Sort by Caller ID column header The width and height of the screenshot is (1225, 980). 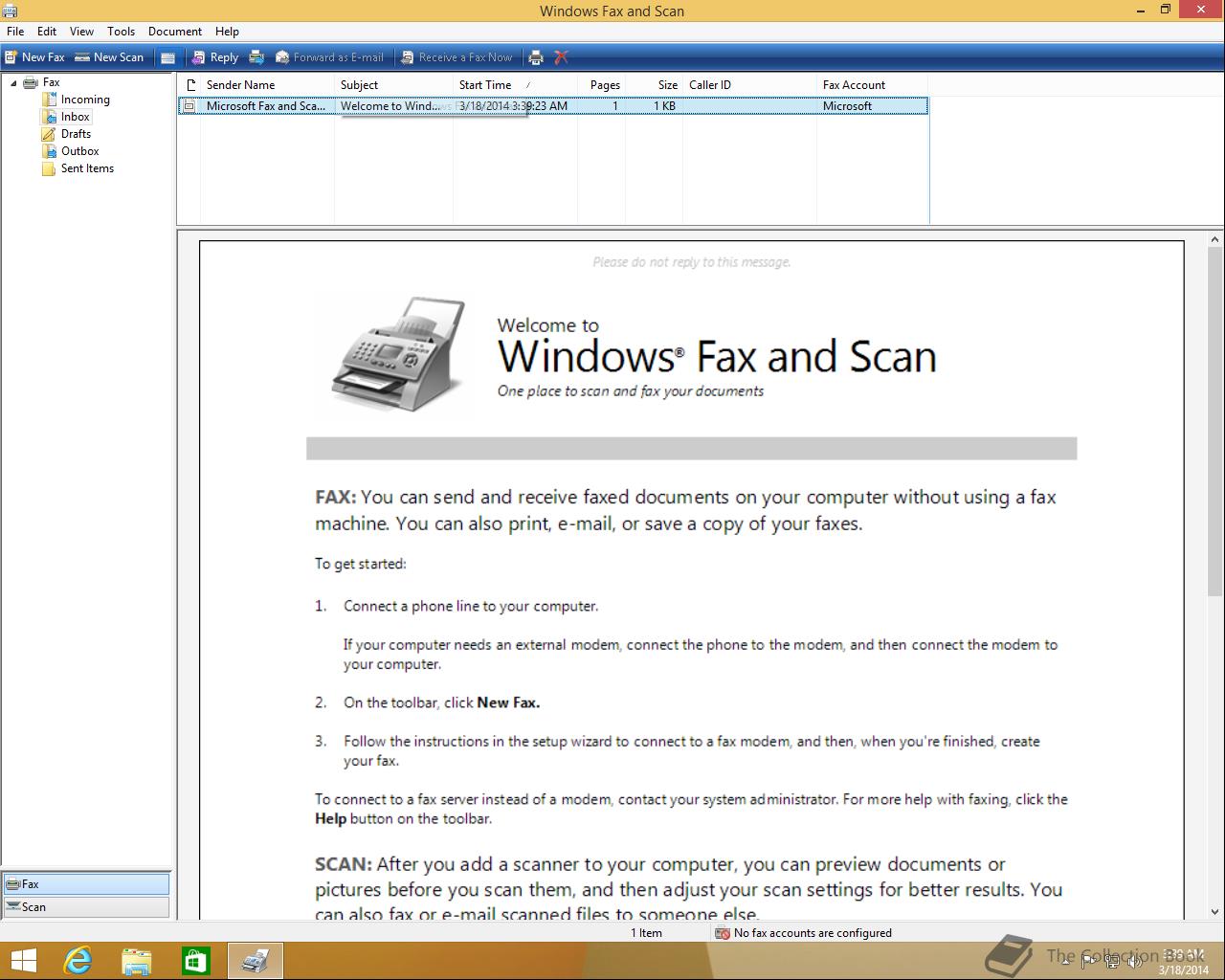tap(749, 85)
